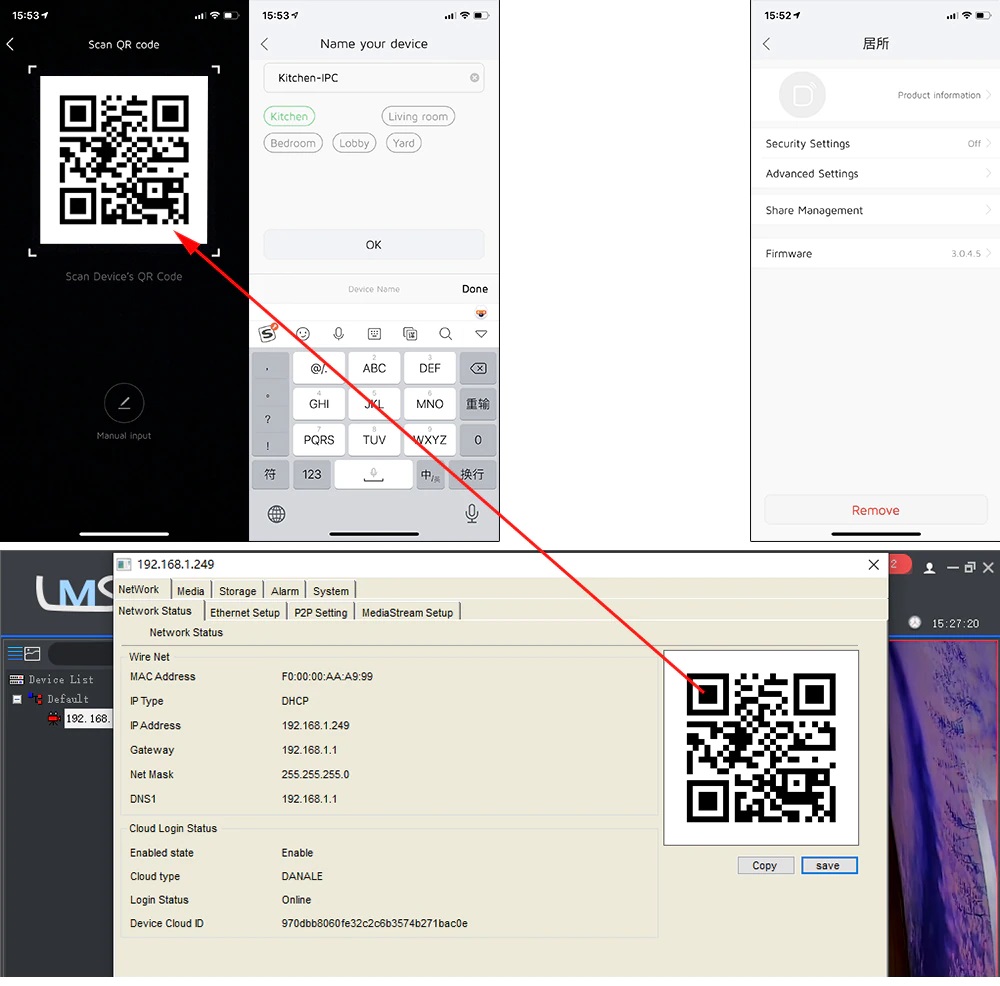Select the Living room tag
The width and height of the screenshot is (1000, 986).
tap(418, 117)
